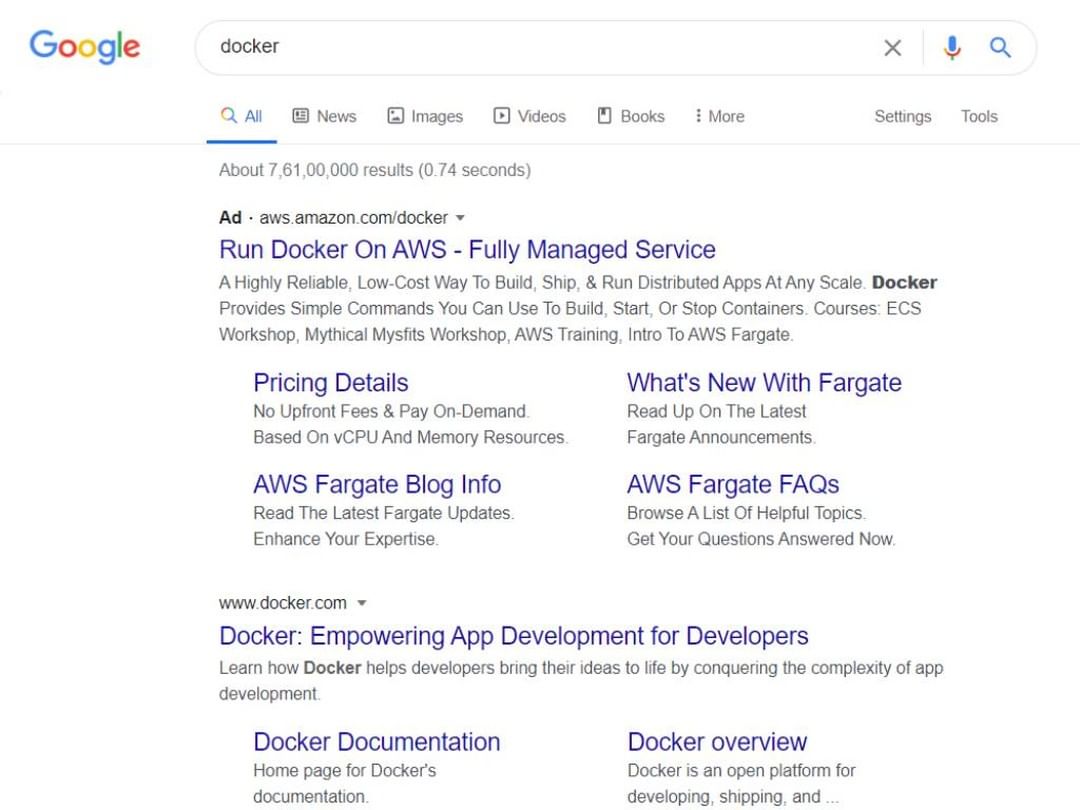Open Run Docker On AWS ad link
The image size is (1080, 810).
pos(467,249)
